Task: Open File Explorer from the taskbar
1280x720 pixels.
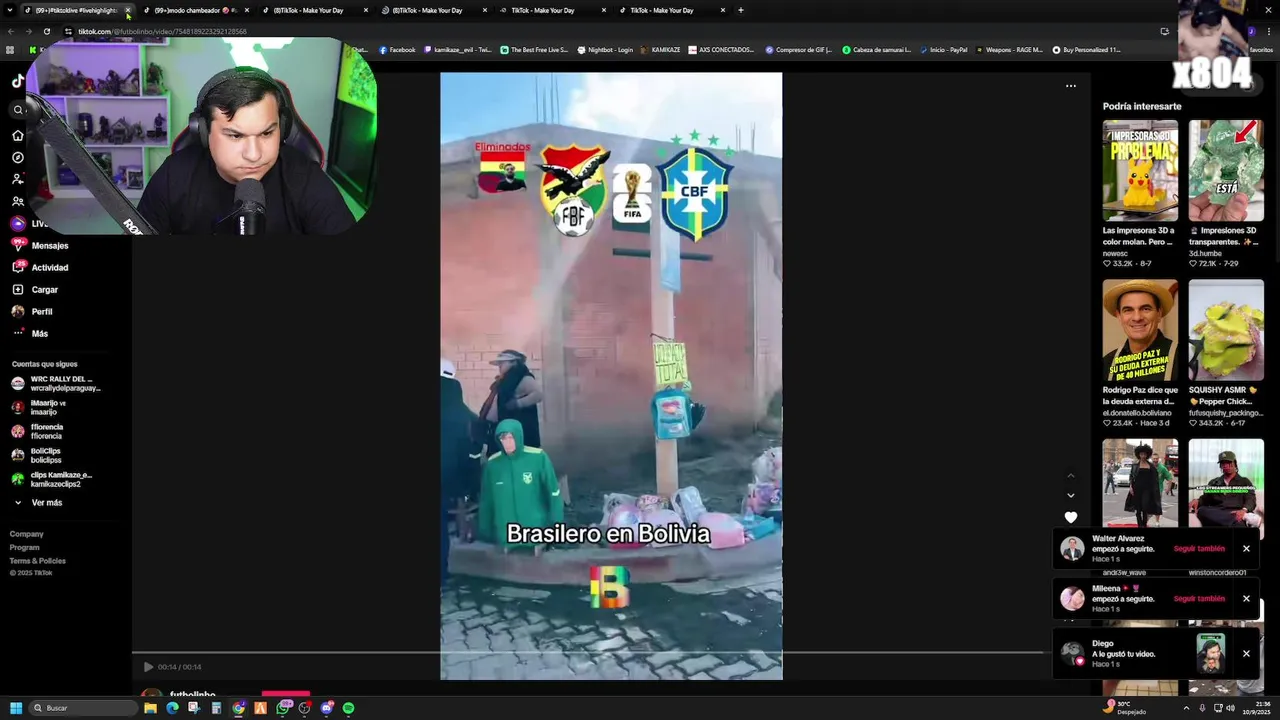Action: [x=150, y=708]
